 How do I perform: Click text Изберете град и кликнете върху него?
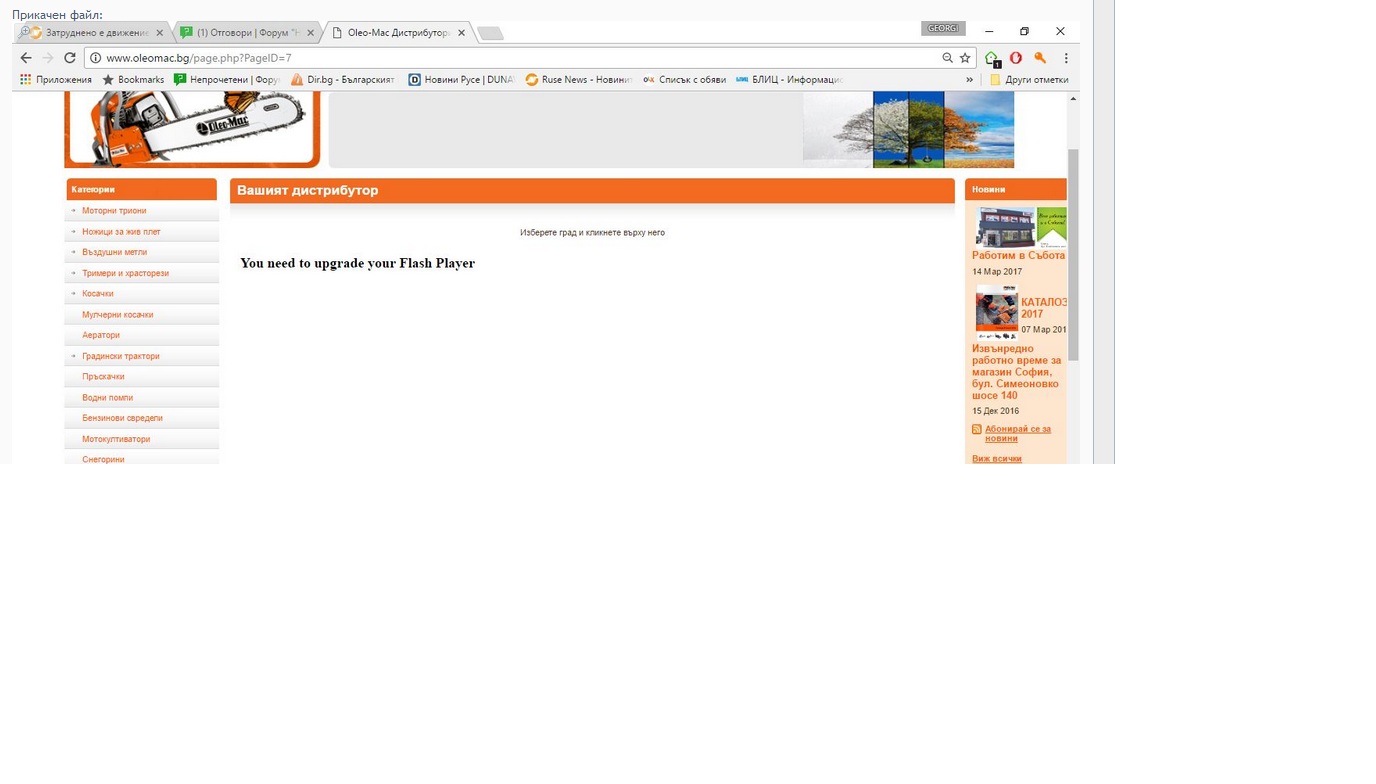click(x=592, y=233)
